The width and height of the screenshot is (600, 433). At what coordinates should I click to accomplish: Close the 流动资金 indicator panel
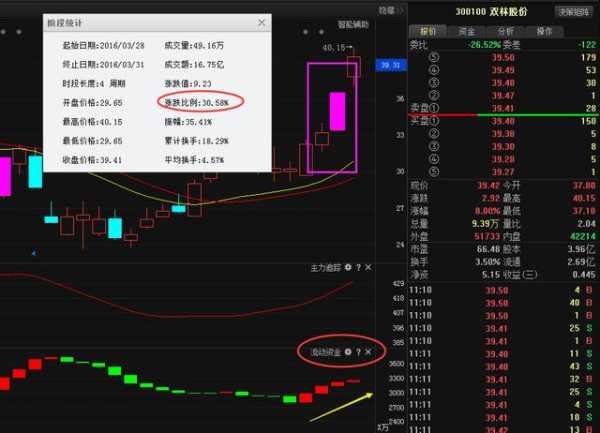368,352
